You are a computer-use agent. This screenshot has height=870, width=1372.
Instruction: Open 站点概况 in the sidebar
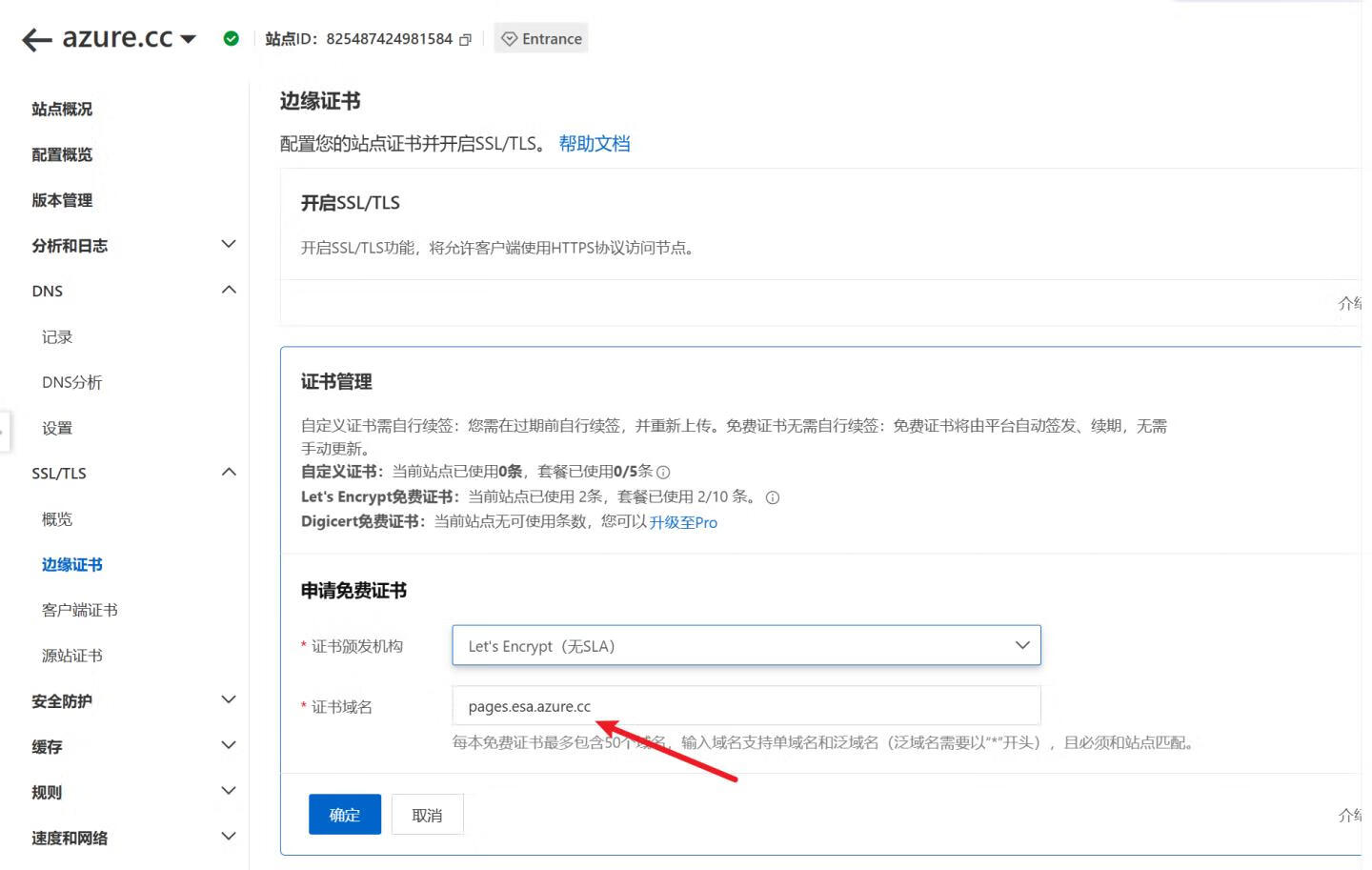[62, 109]
